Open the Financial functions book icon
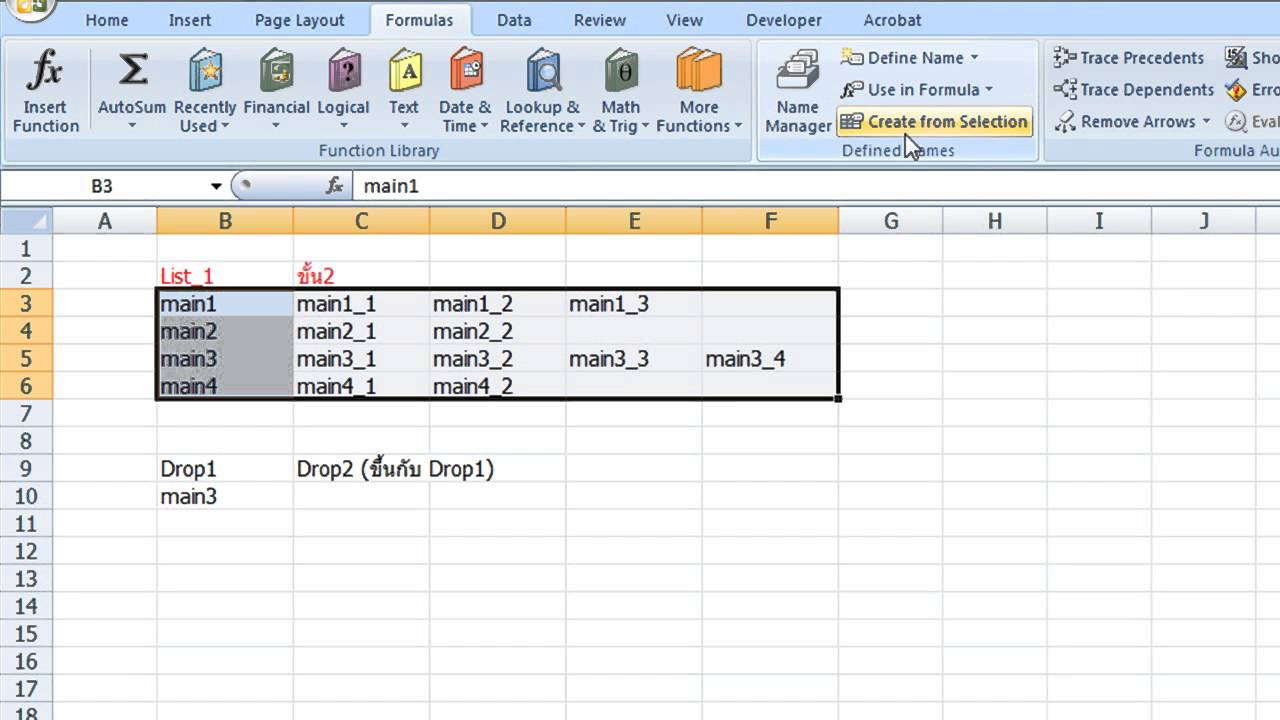Image resolution: width=1280 pixels, height=720 pixels. (x=276, y=72)
